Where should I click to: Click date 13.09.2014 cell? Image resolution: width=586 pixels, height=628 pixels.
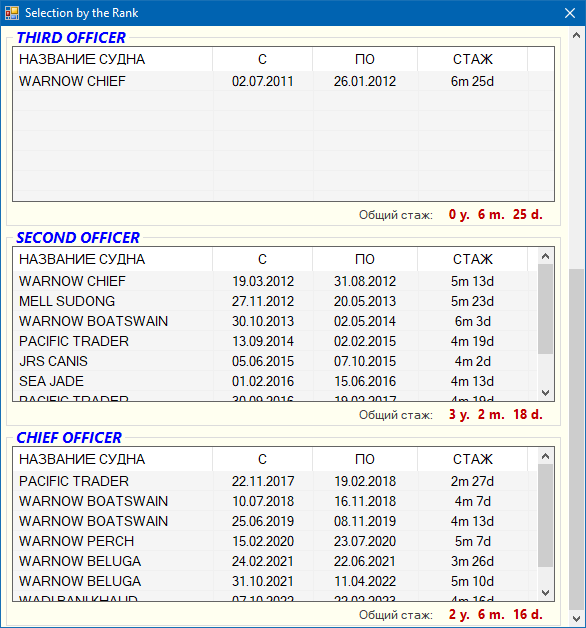click(x=263, y=341)
